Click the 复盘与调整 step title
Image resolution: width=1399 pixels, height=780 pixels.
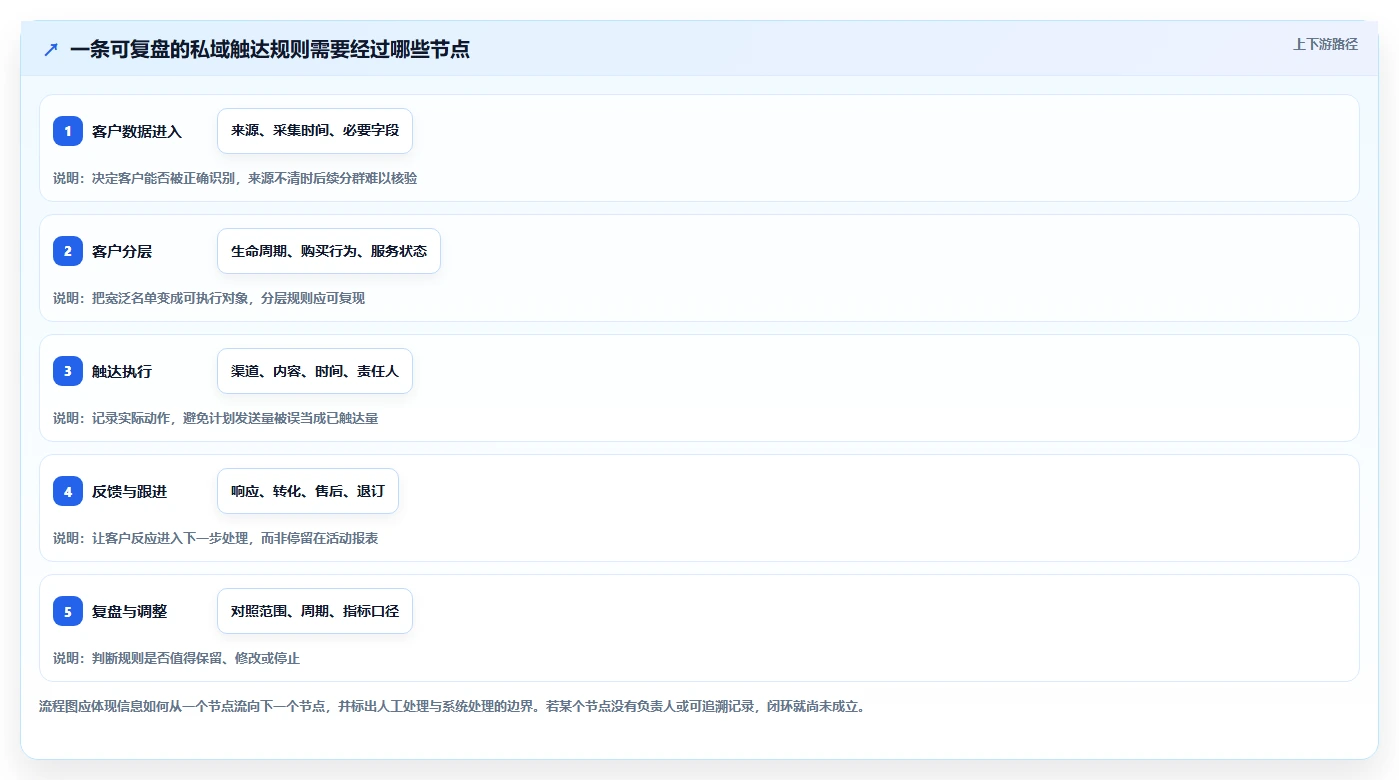coord(129,611)
